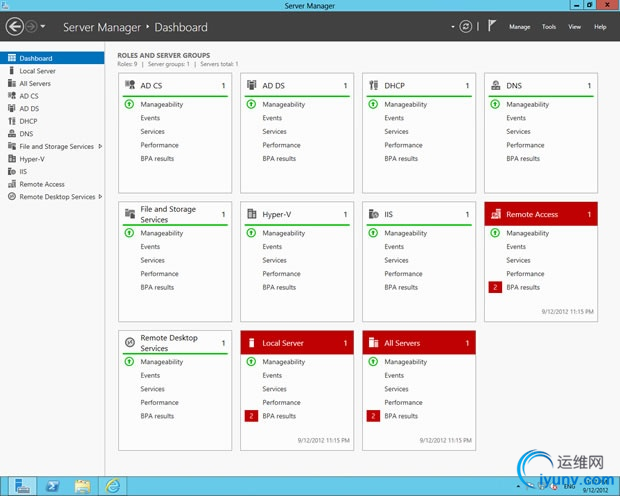The width and height of the screenshot is (620, 496).
Task: Click red 2 badge in All Servers tile
Action: 373,416
